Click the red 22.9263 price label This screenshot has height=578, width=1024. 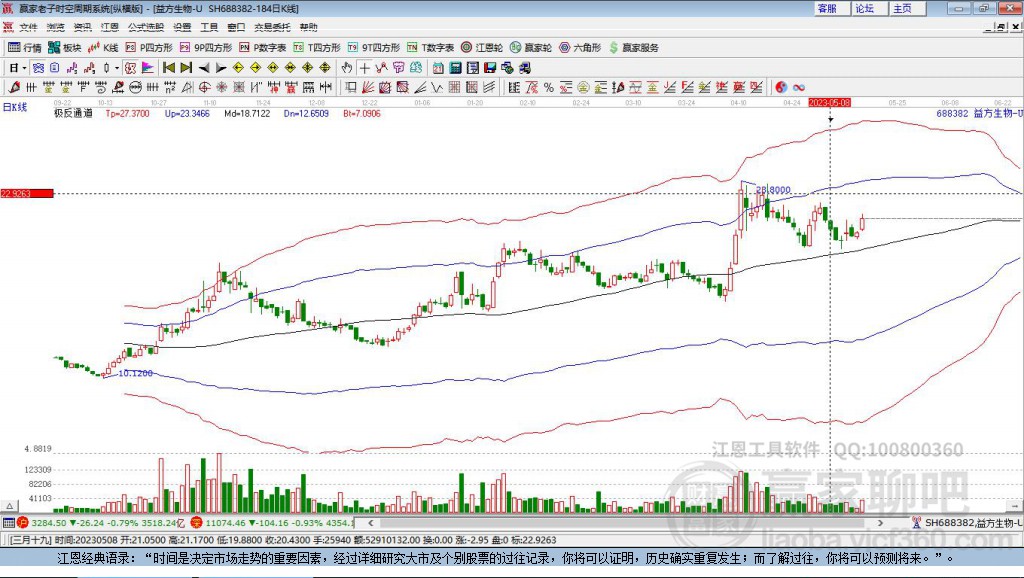(x=27, y=193)
